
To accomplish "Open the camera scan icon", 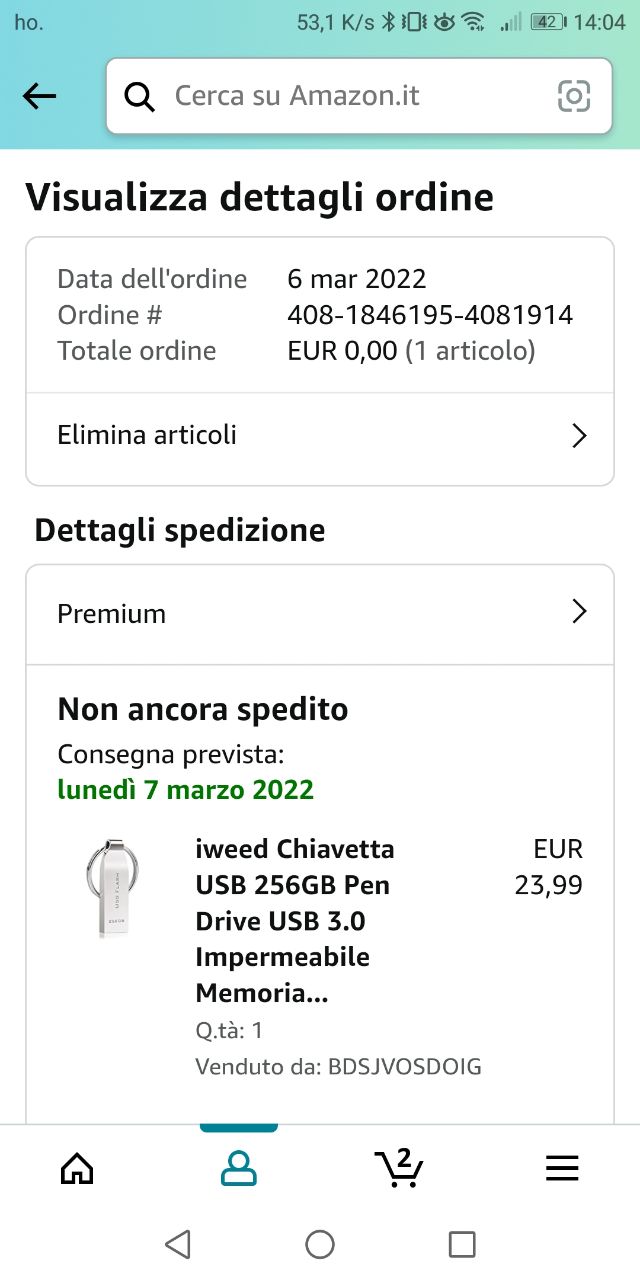I will coord(574,96).
